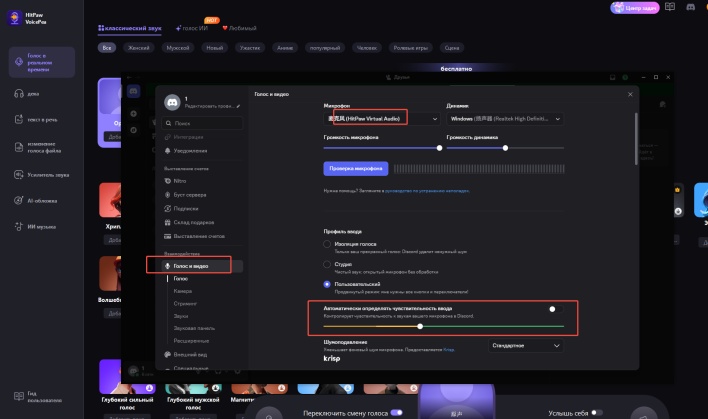Click the book guide icon in HitPaw top bar
This screenshot has width=708, height=419.
pos(670,7)
